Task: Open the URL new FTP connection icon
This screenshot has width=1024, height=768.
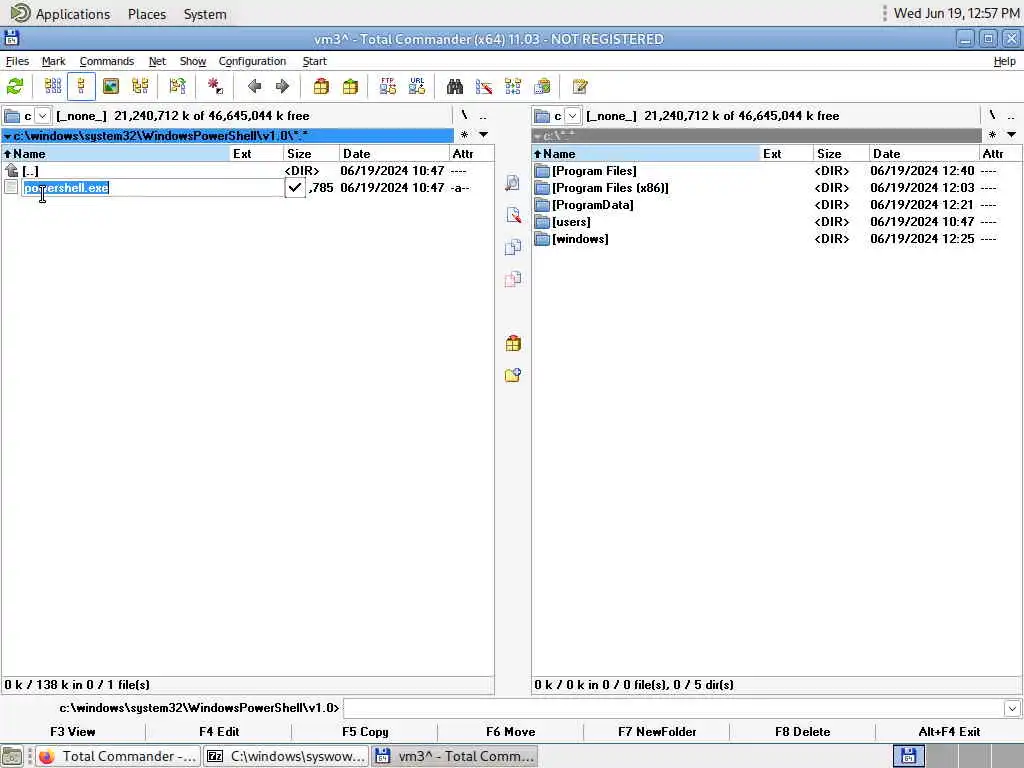Action: pyautogui.click(x=417, y=86)
